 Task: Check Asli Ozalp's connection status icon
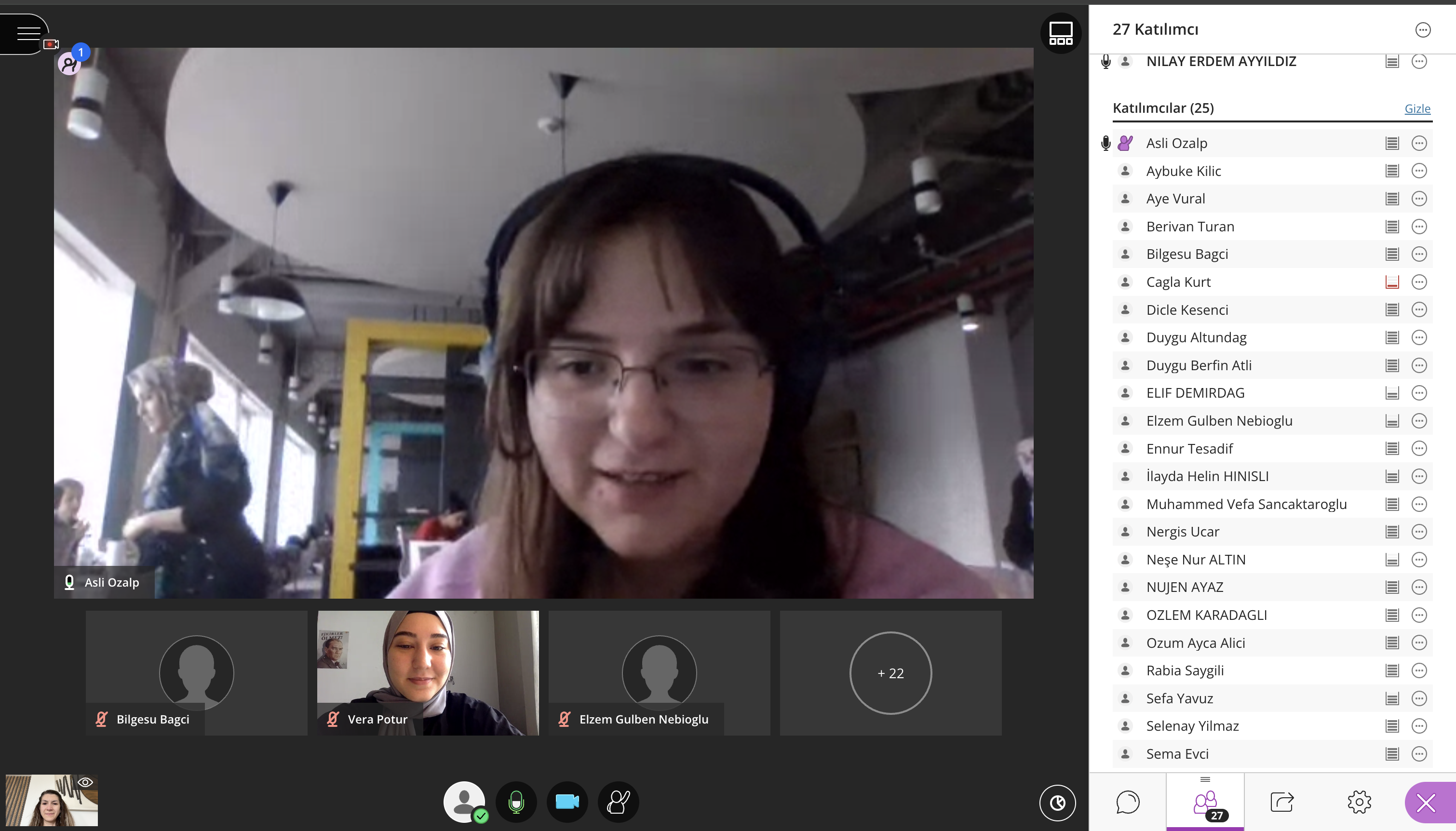click(x=1392, y=143)
